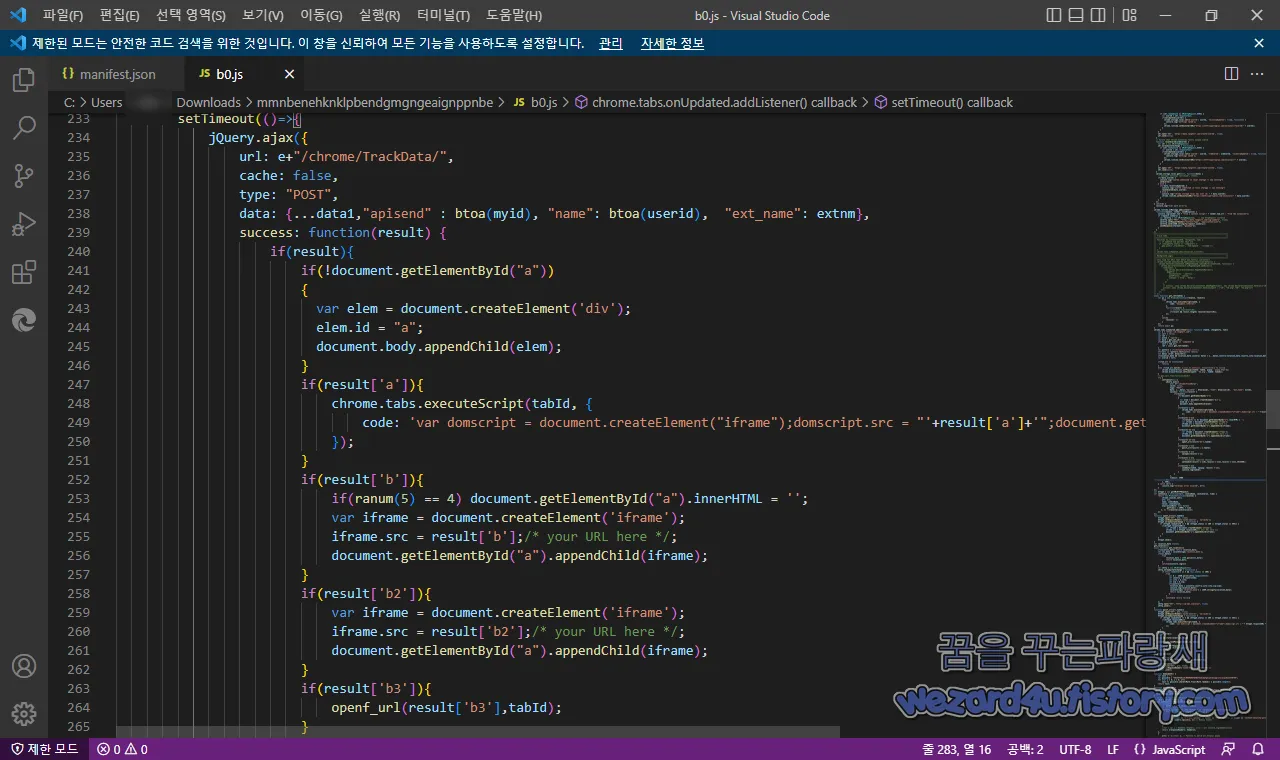Click the 'elem.id = "a";' code line
Screen dimensions: 1280x760
[x=370, y=327]
